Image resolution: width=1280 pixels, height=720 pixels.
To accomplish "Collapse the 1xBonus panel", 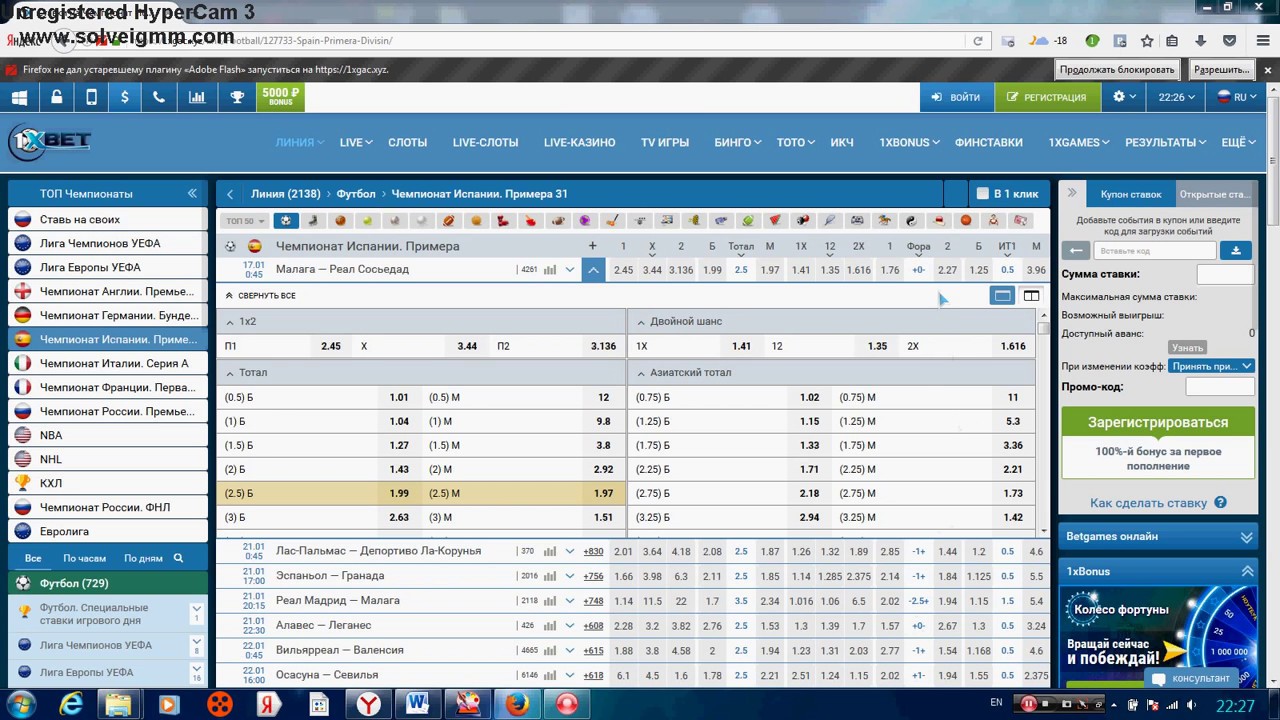I will (1246, 571).
